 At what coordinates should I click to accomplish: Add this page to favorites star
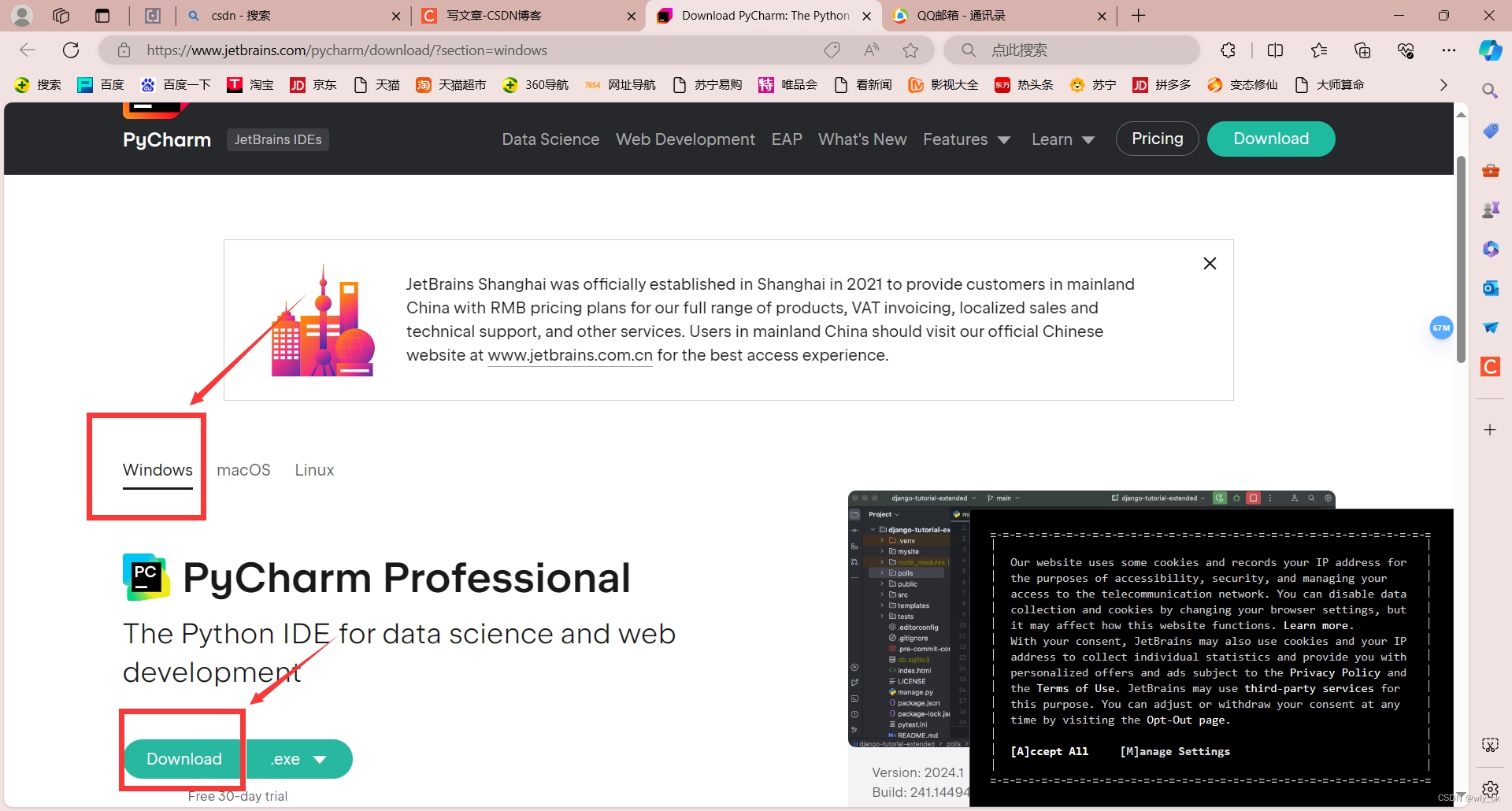(x=910, y=50)
